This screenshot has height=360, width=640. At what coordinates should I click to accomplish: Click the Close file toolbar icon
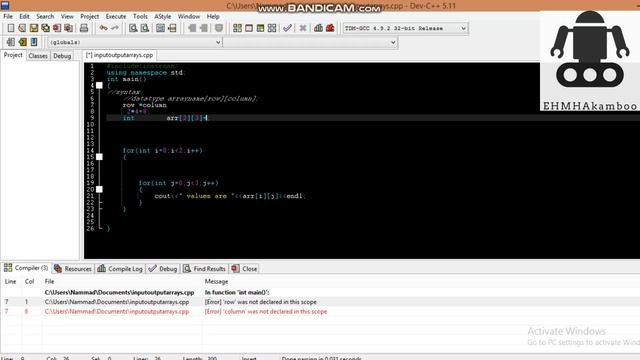pos(57,28)
